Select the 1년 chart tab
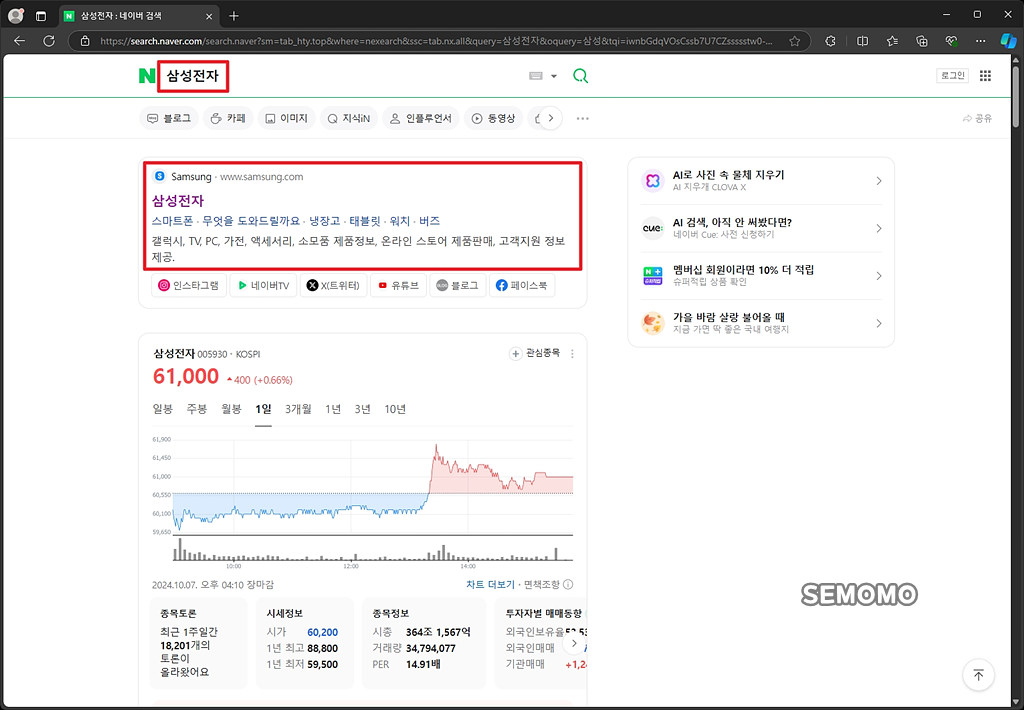 (x=333, y=409)
